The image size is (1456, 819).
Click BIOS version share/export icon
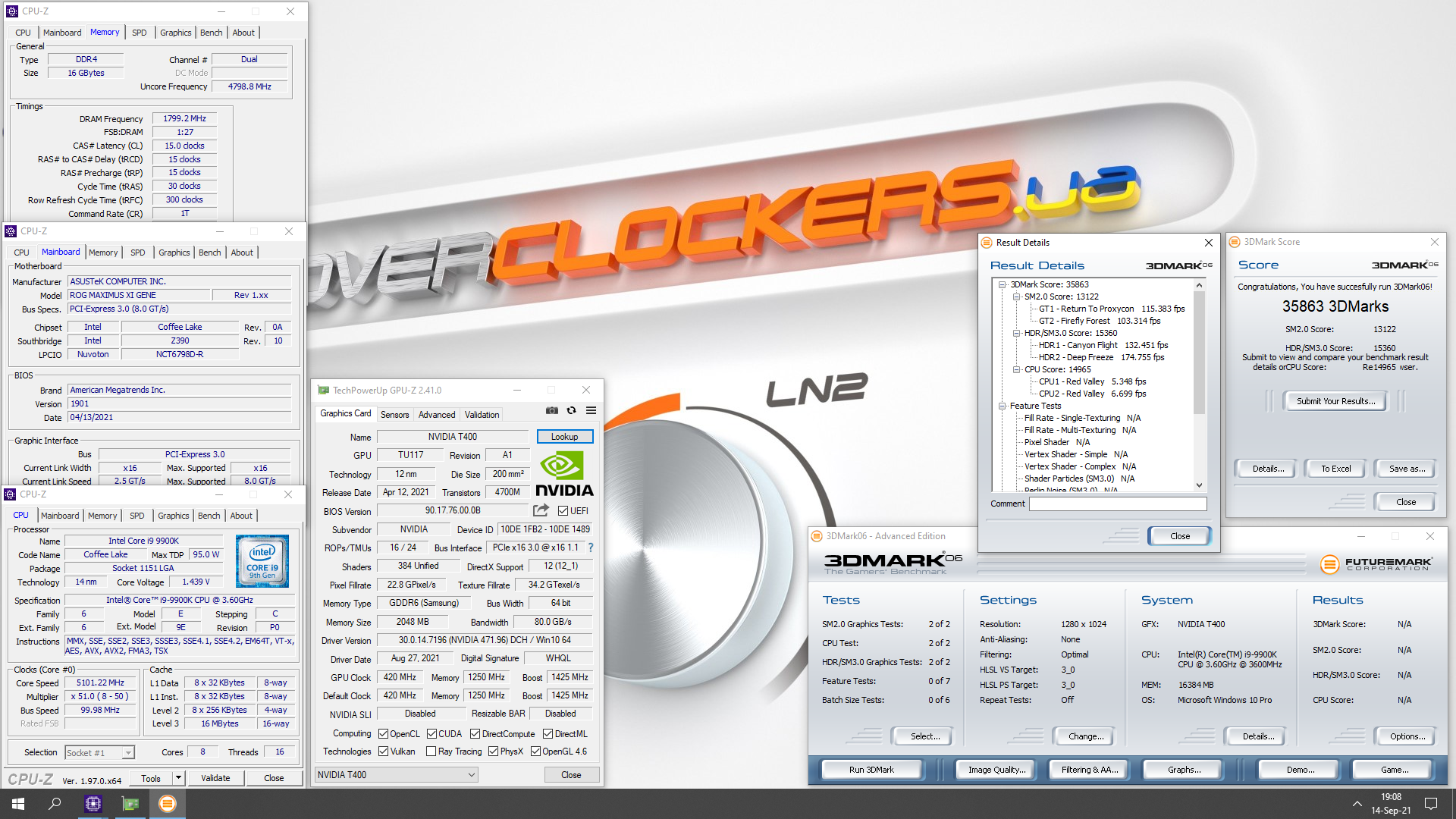click(x=541, y=510)
